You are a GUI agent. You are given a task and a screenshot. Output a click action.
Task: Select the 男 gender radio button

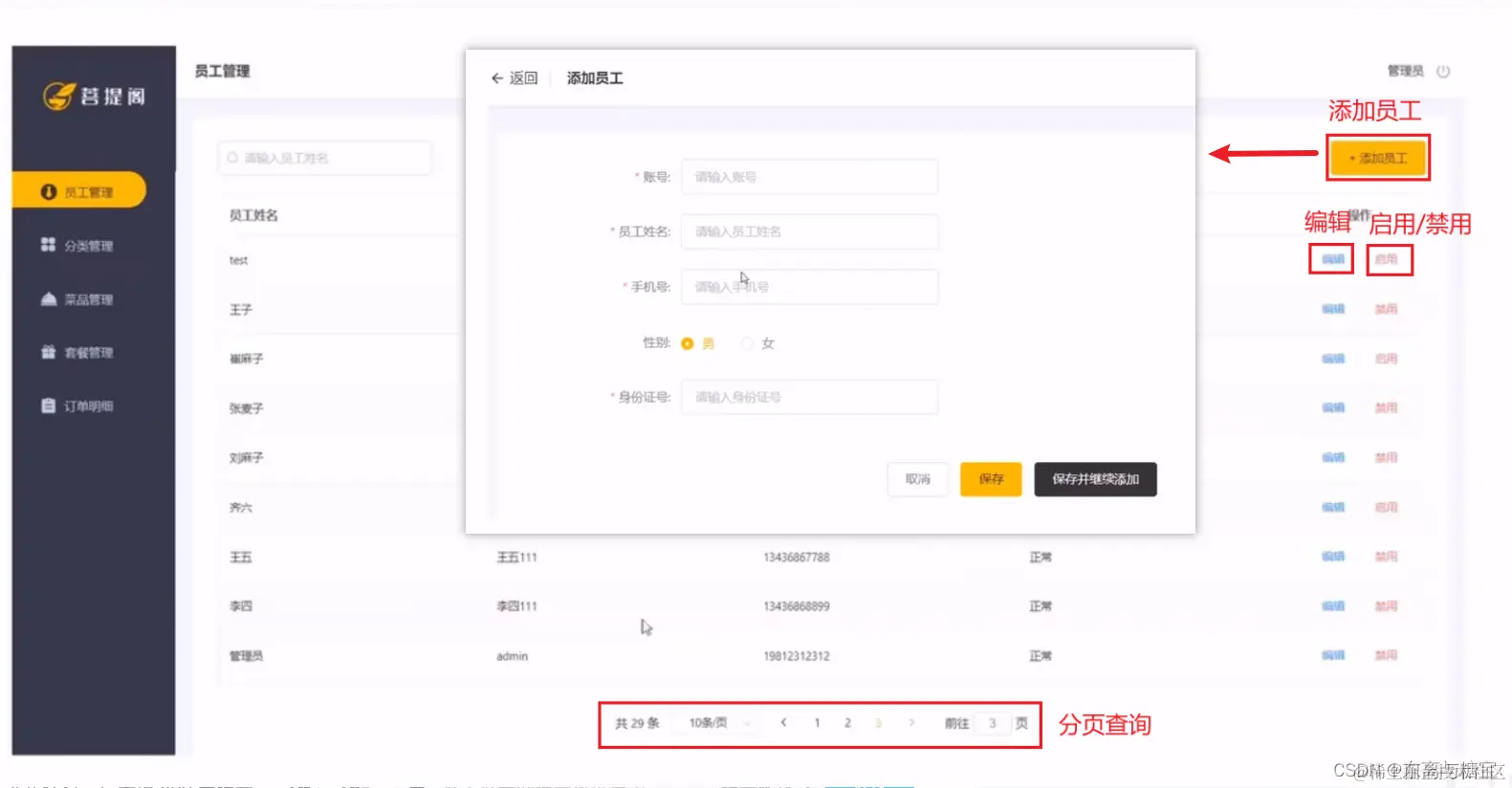(687, 343)
